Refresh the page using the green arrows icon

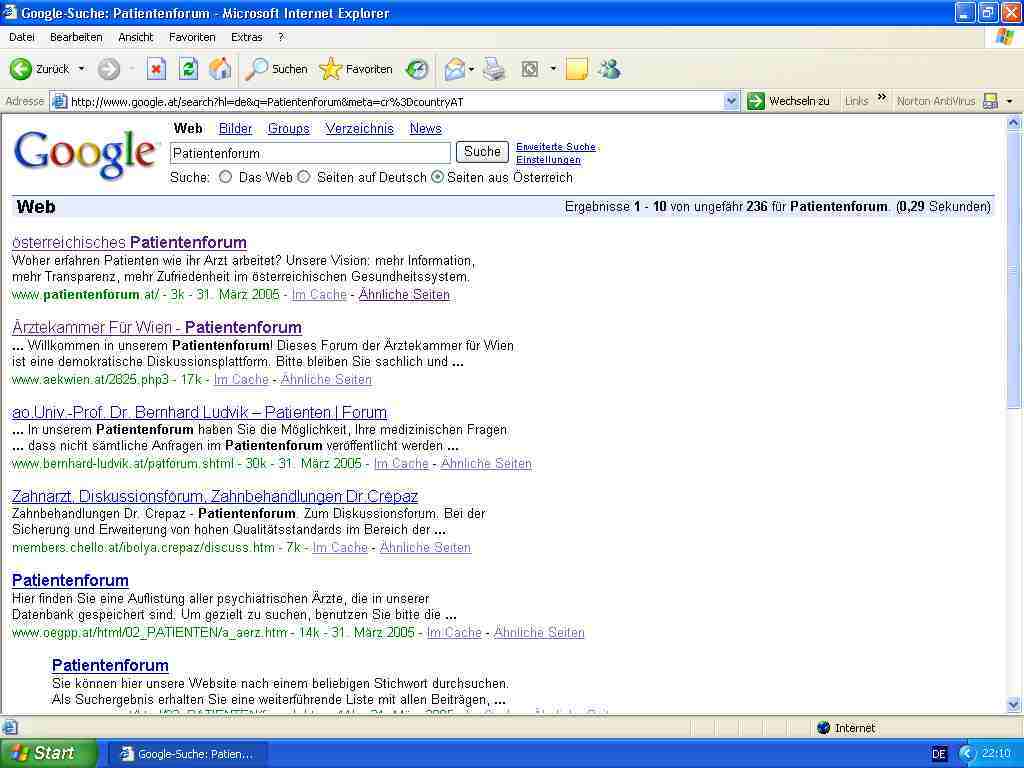(188, 69)
